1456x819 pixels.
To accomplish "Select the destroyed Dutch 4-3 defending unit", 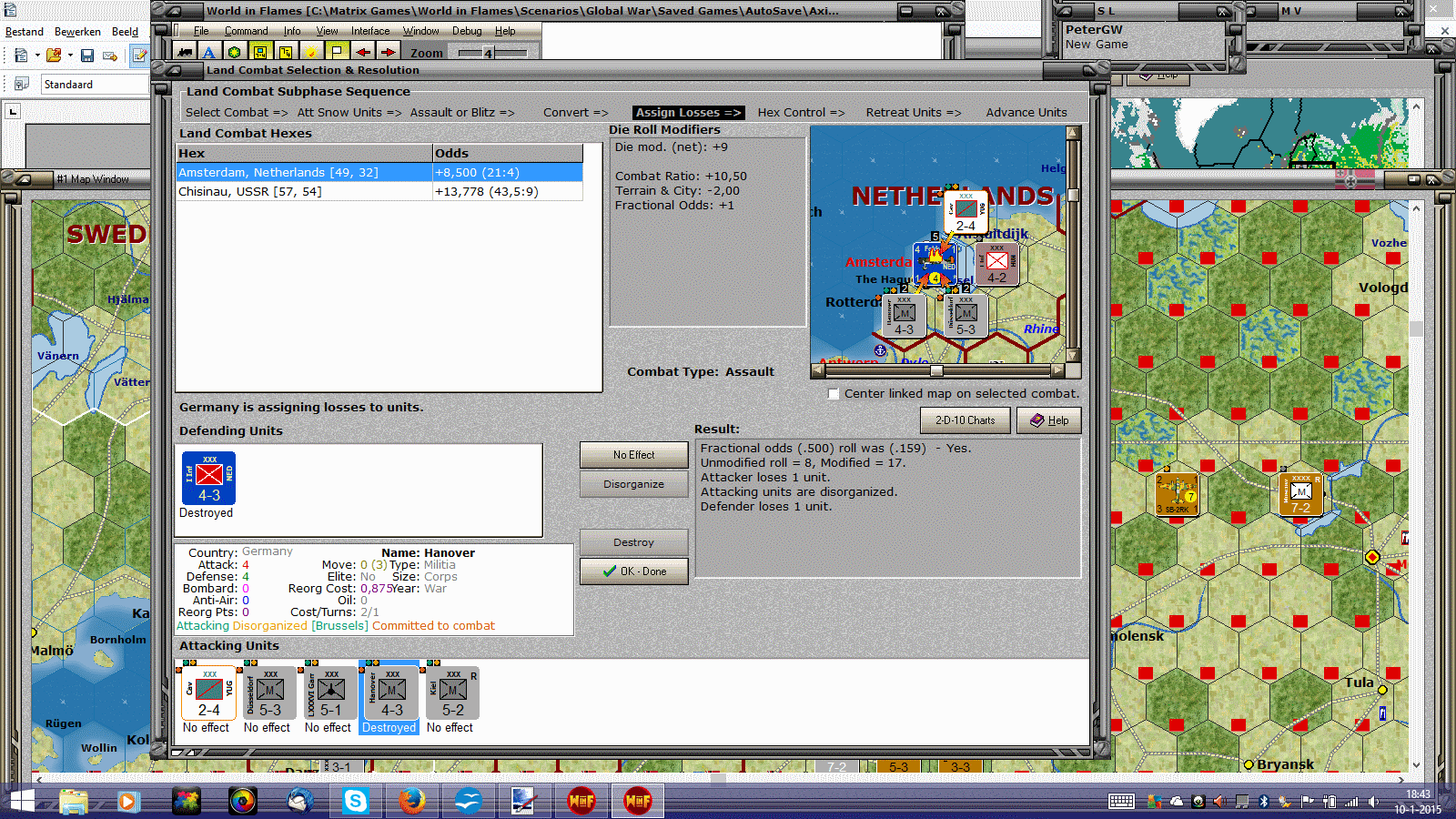I will (209, 478).
